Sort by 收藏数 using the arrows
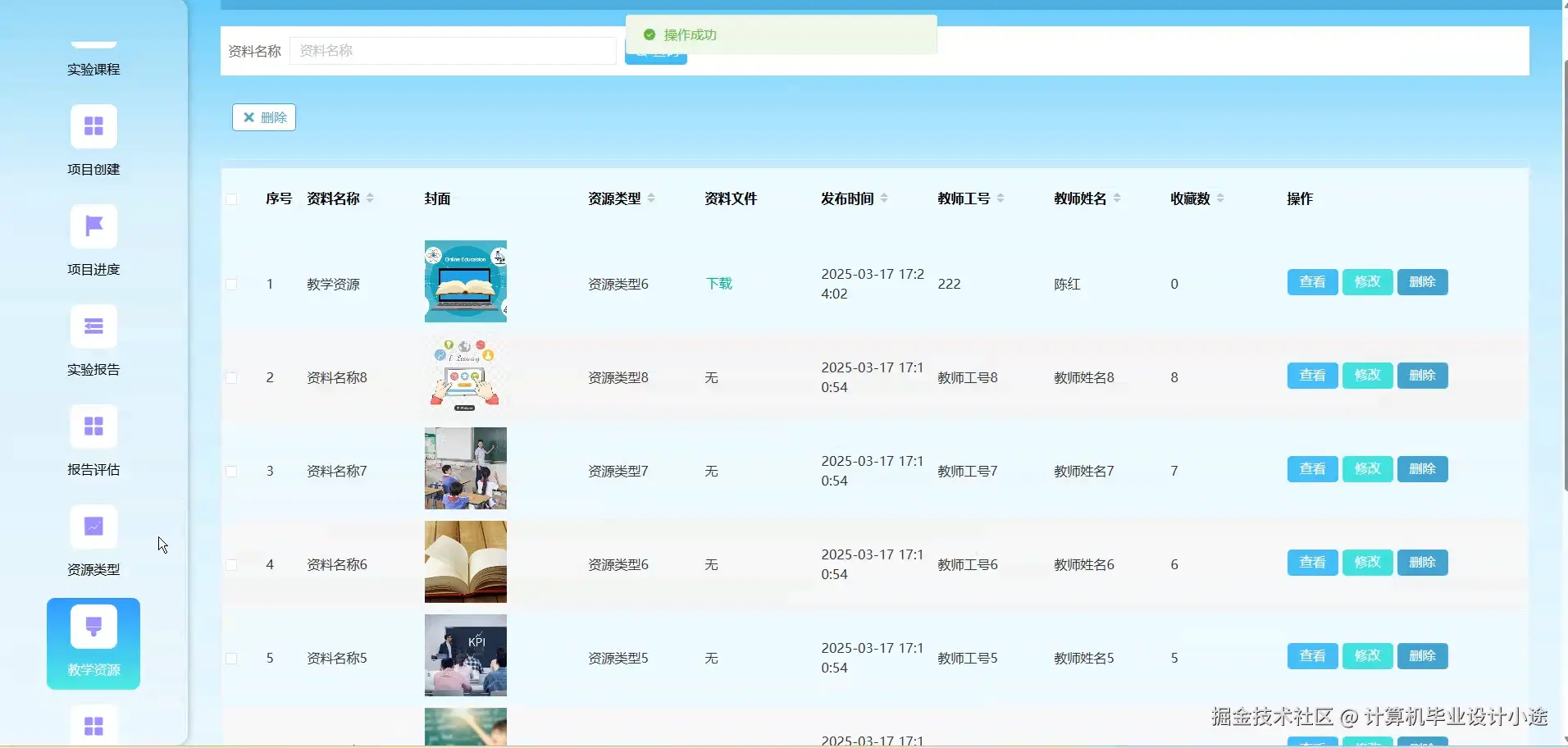Viewport: 1568px width, 748px height. tap(1219, 197)
